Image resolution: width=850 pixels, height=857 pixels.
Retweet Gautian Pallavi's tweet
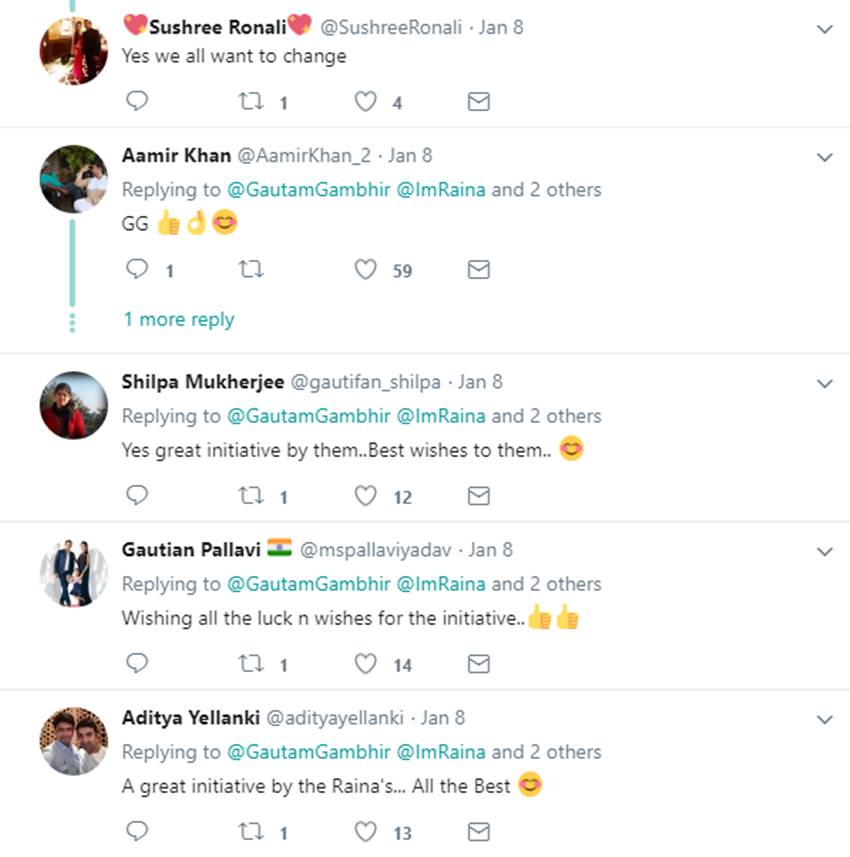(x=251, y=664)
